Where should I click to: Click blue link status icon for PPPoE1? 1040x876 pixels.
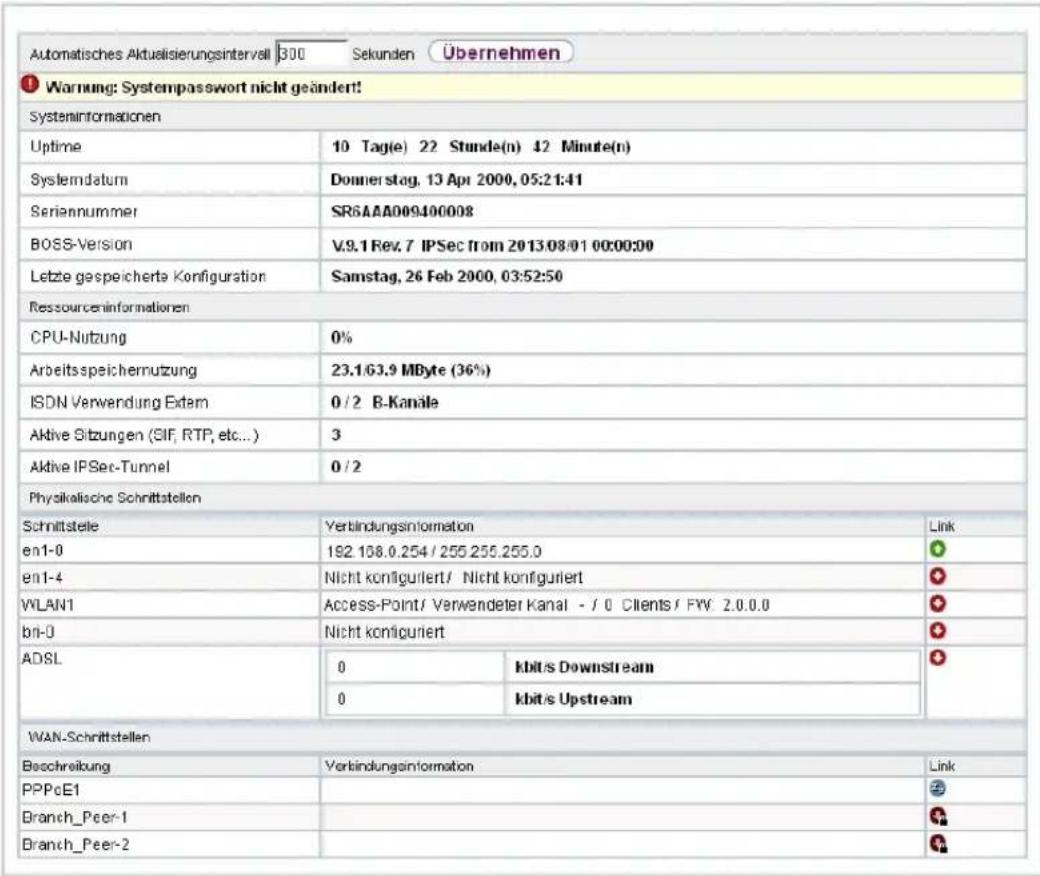938,788
